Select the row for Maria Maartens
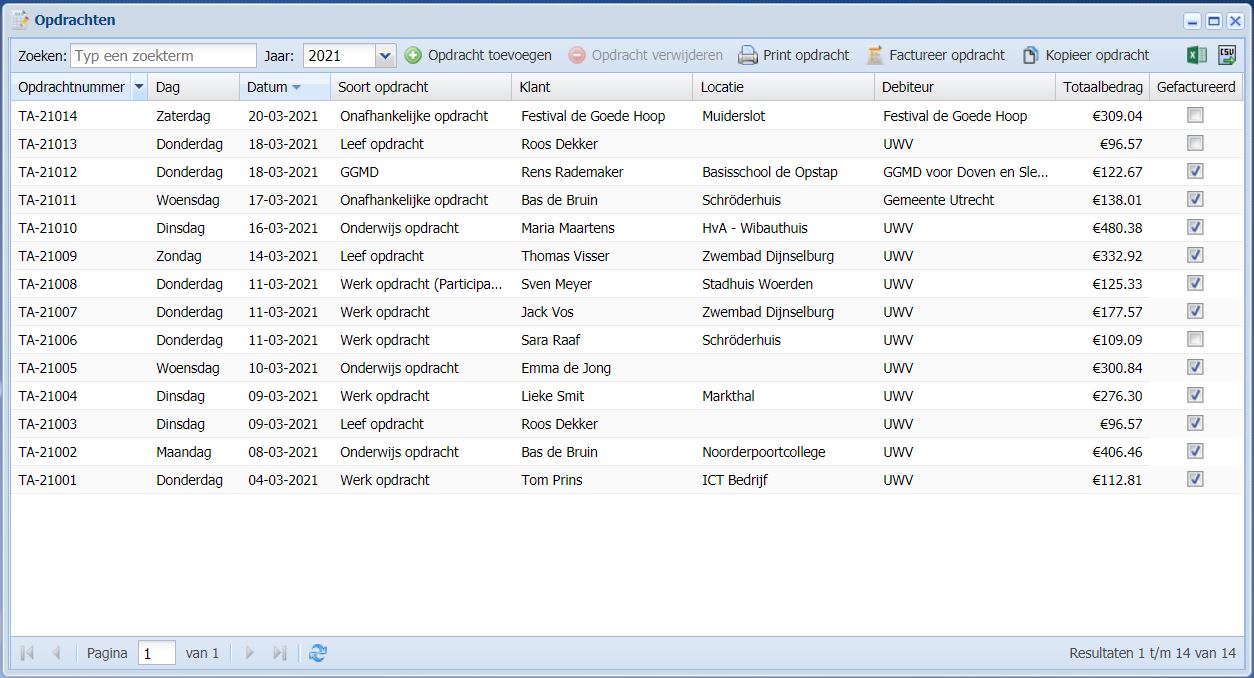Image resolution: width=1254 pixels, height=678 pixels. (x=567, y=228)
